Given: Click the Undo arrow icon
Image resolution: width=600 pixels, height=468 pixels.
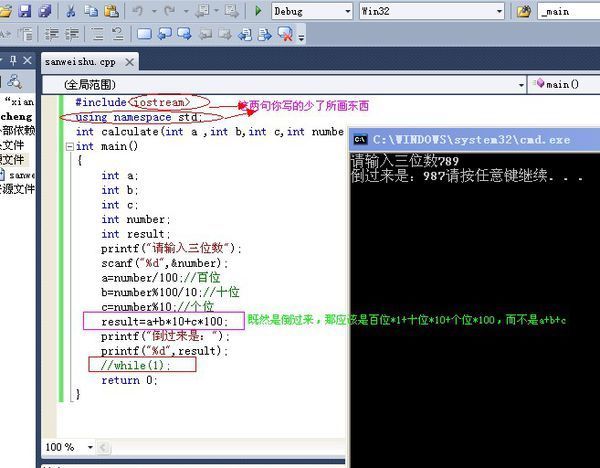Looking at the screenshot, I should click(x=137, y=11).
